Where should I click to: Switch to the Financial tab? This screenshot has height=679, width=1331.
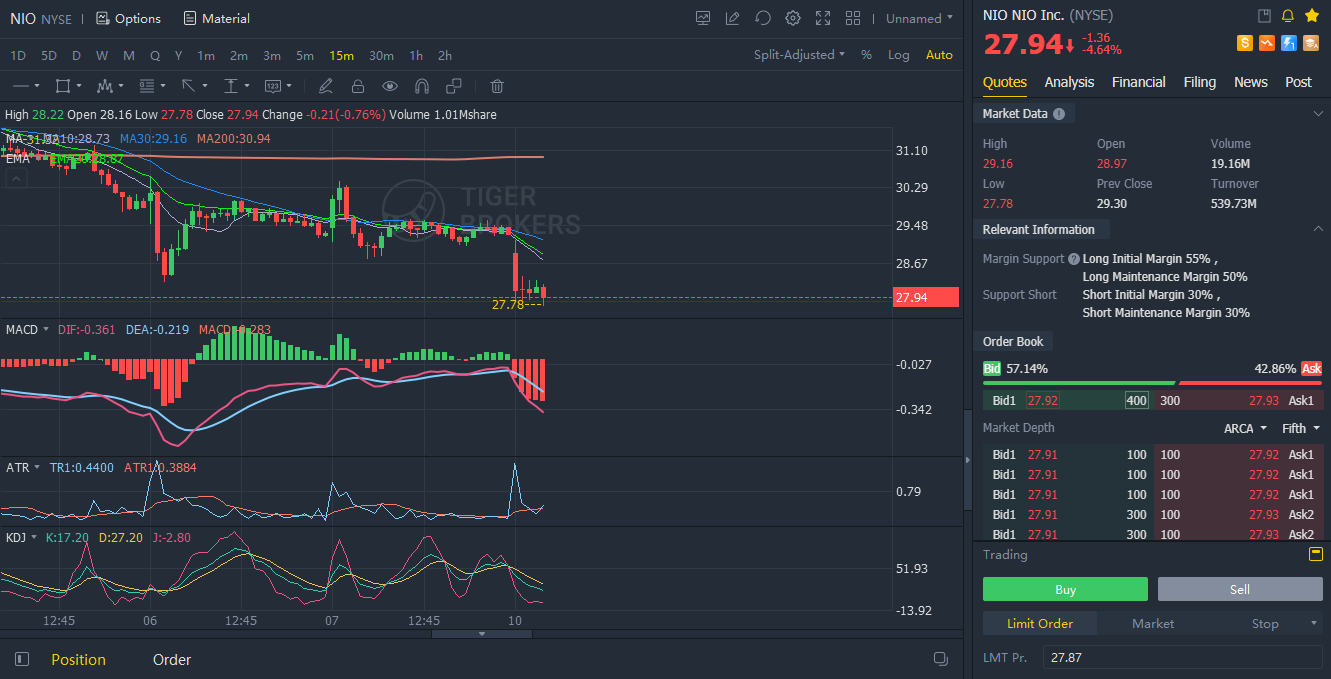click(x=1139, y=82)
